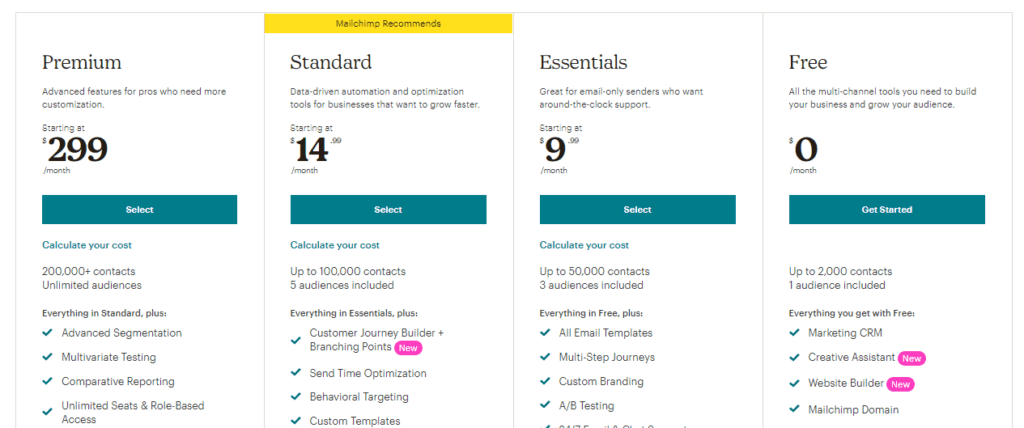Click Custom Templates feature text

355,421
